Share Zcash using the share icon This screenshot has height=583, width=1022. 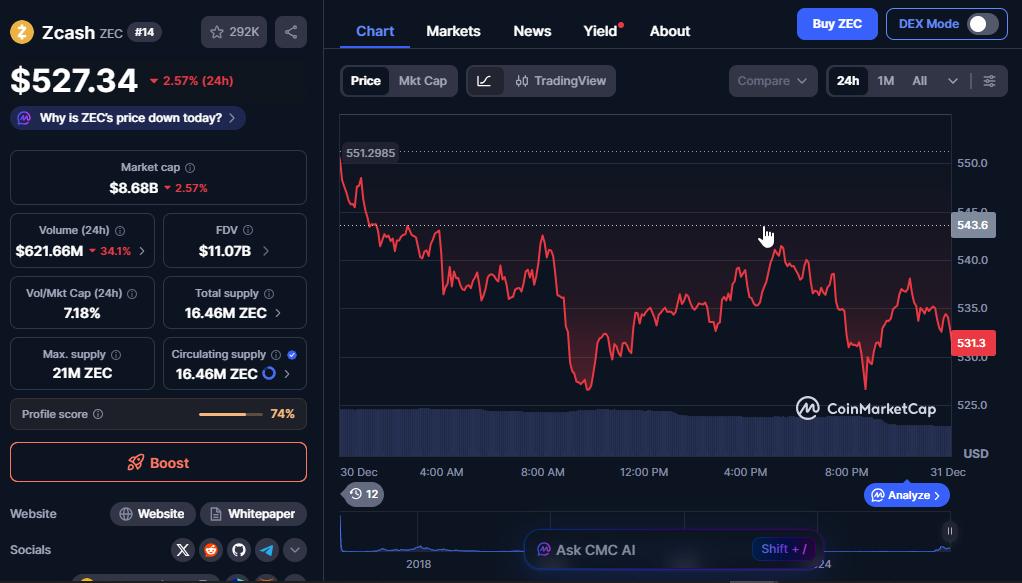pyautogui.click(x=290, y=33)
